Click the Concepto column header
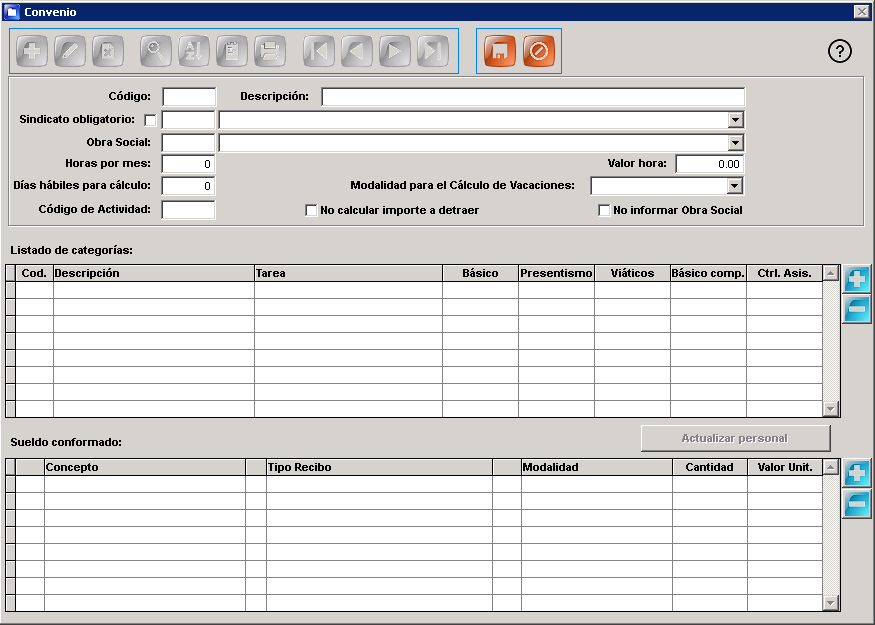Screen dimensions: 875x625 coord(145,468)
